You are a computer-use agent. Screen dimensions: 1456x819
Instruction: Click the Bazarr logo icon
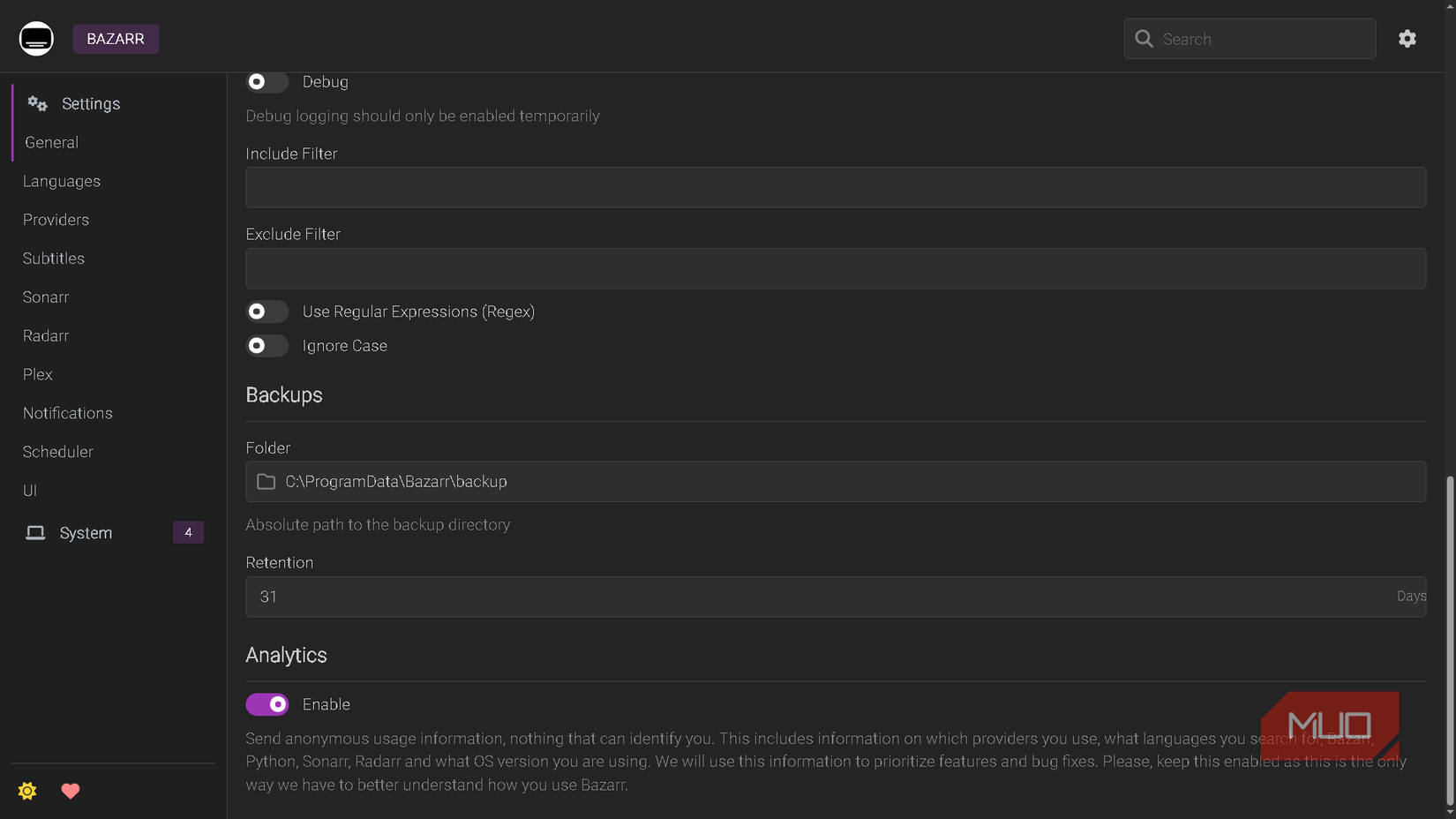(36, 39)
